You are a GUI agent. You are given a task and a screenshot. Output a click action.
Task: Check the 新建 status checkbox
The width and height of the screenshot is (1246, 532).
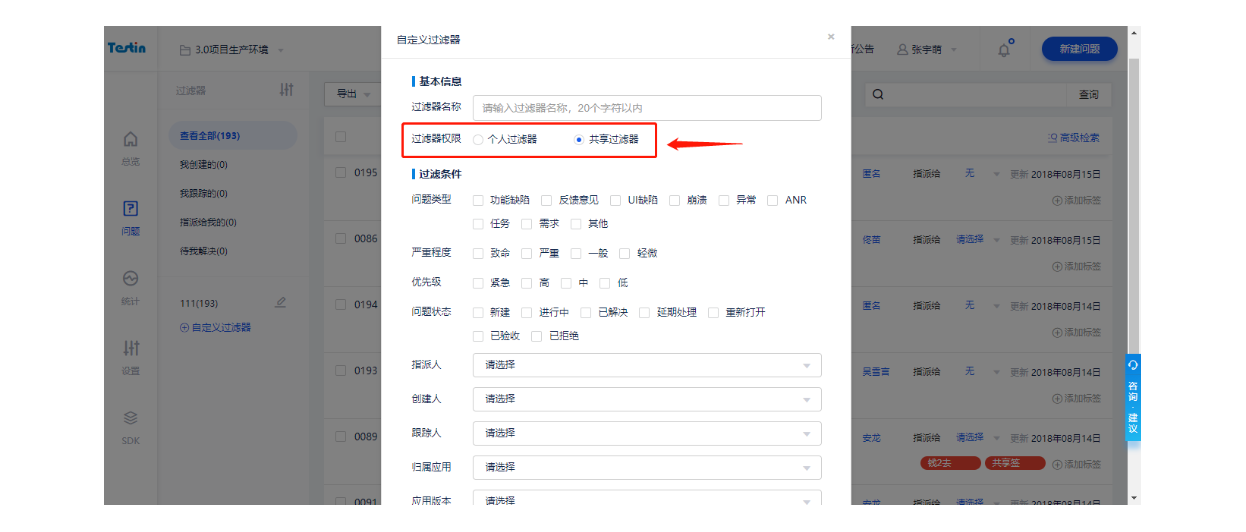(478, 313)
